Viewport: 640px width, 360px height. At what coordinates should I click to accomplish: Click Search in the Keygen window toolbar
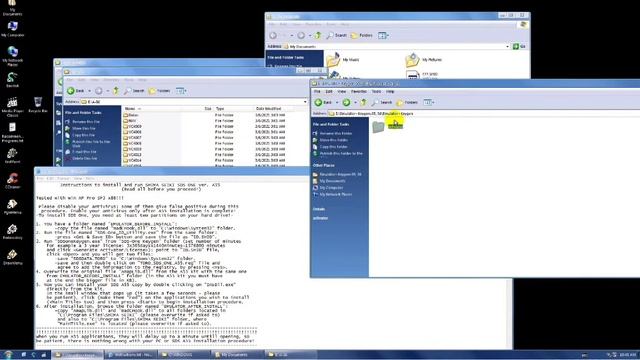(381, 102)
